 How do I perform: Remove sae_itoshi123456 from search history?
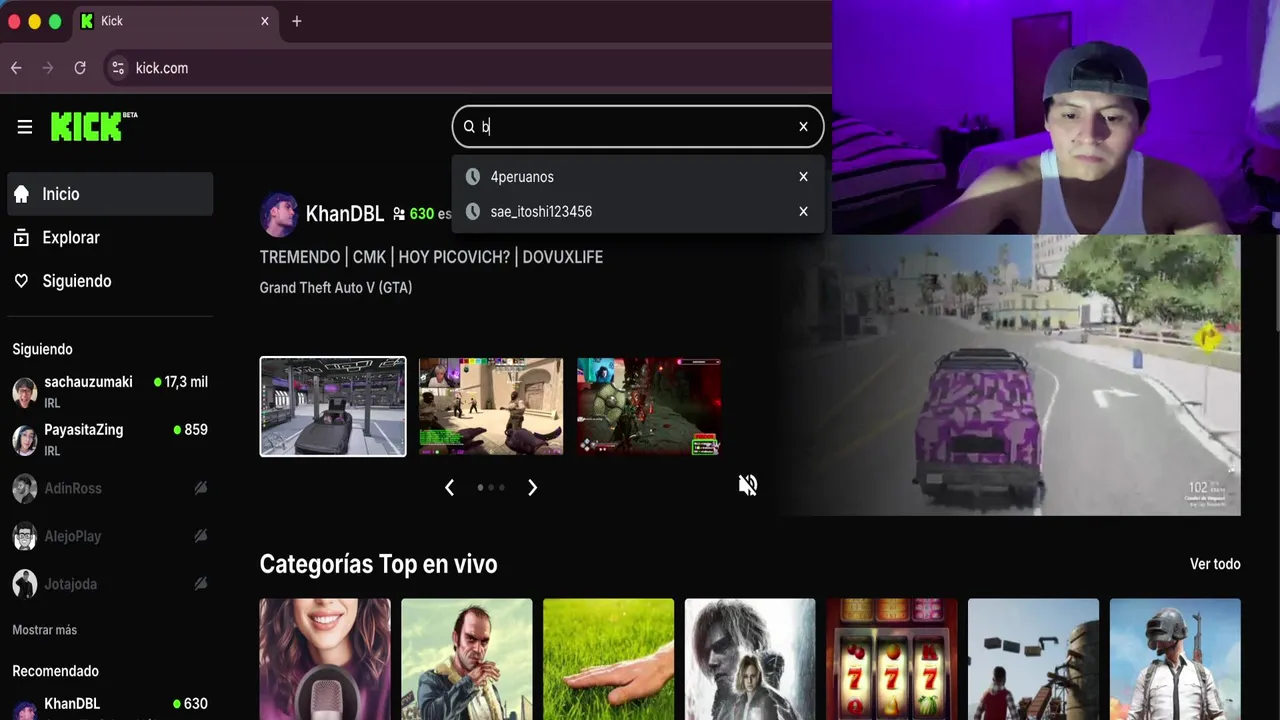803,211
